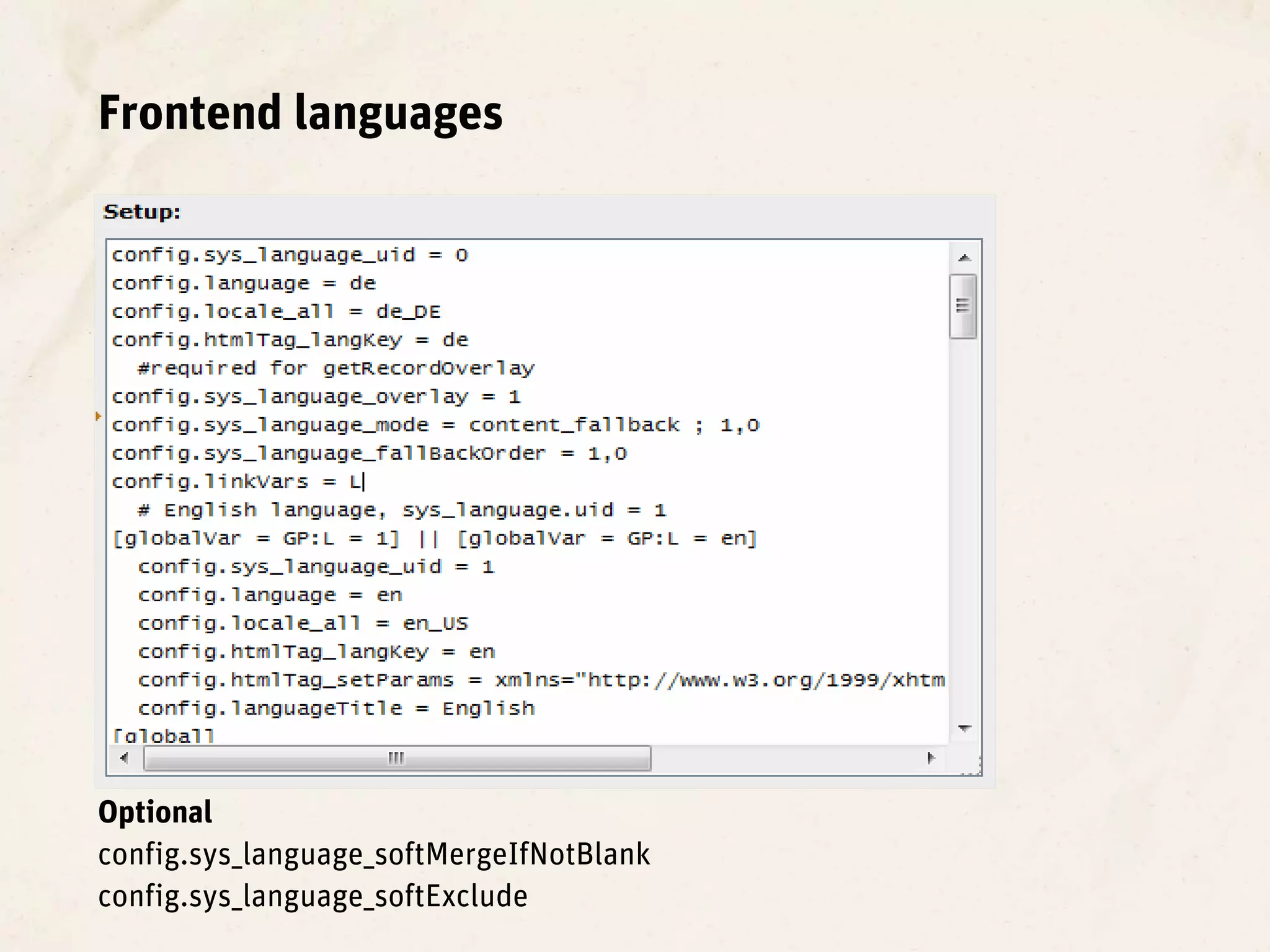This screenshot has height=952, width=1270.
Task: Click the 'Frontend languages' heading
Action: [x=301, y=113]
